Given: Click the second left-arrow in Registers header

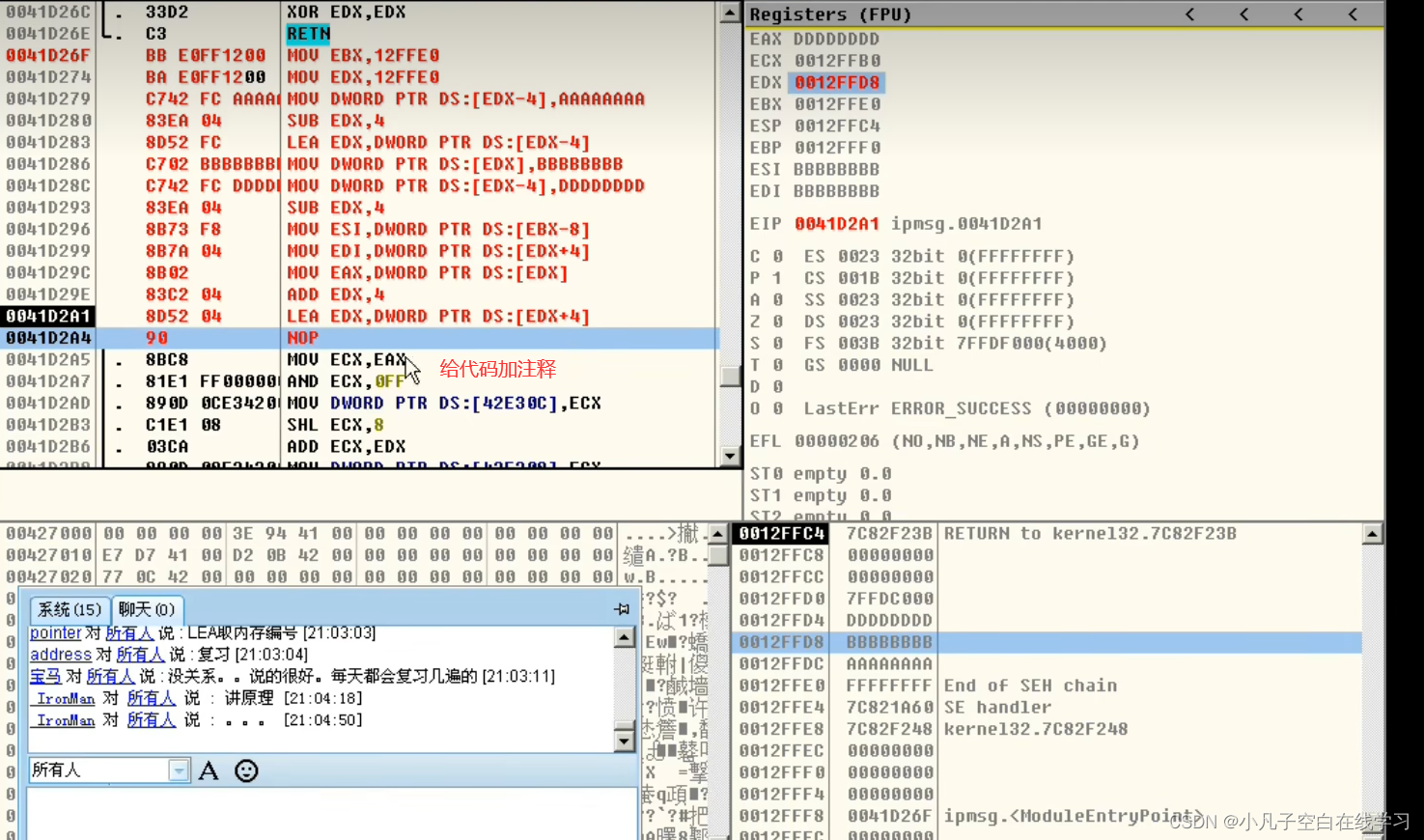Looking at the screenshot, I should pos(1243,14).
